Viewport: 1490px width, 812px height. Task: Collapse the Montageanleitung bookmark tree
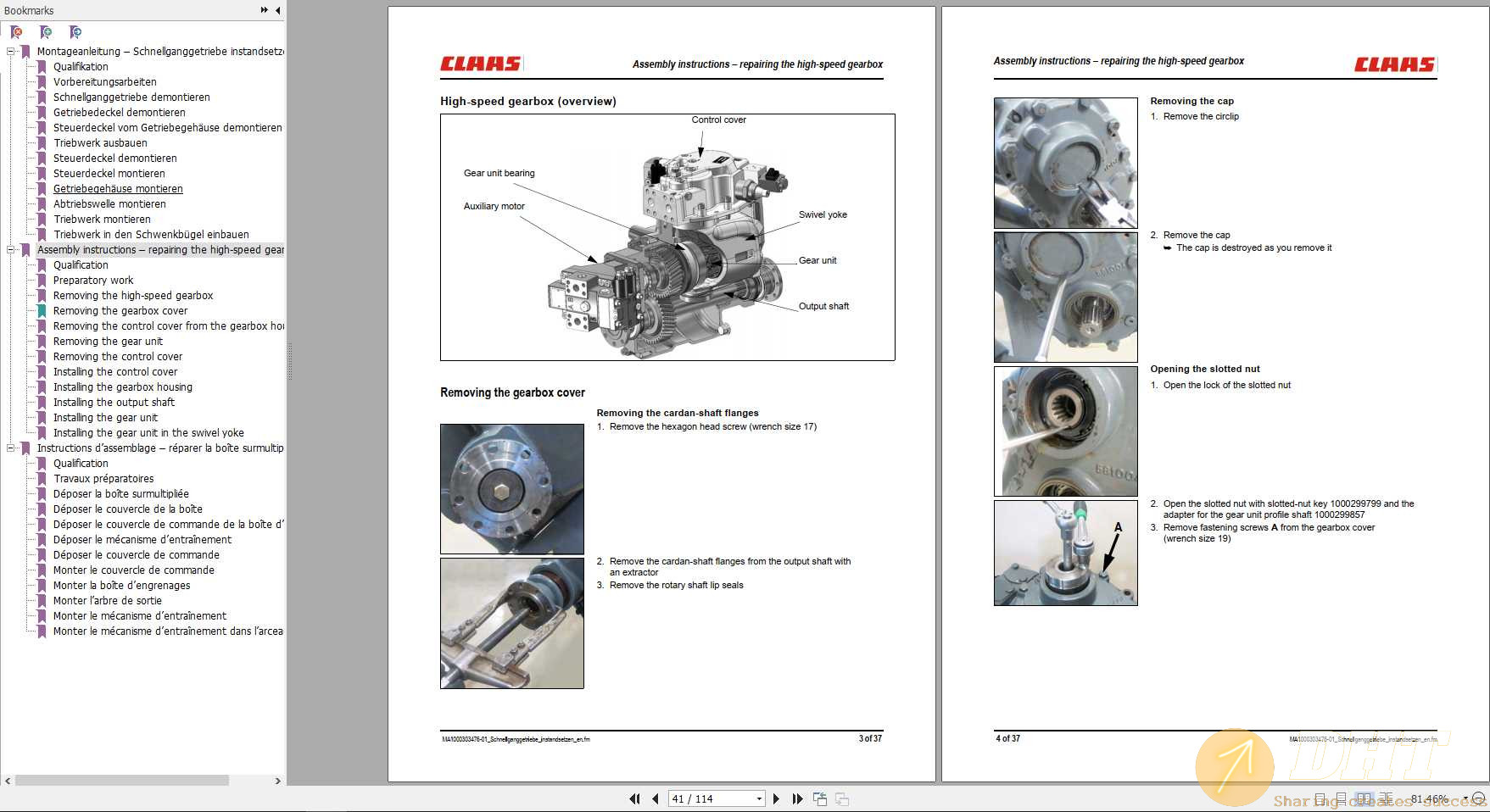pos(11,51)
